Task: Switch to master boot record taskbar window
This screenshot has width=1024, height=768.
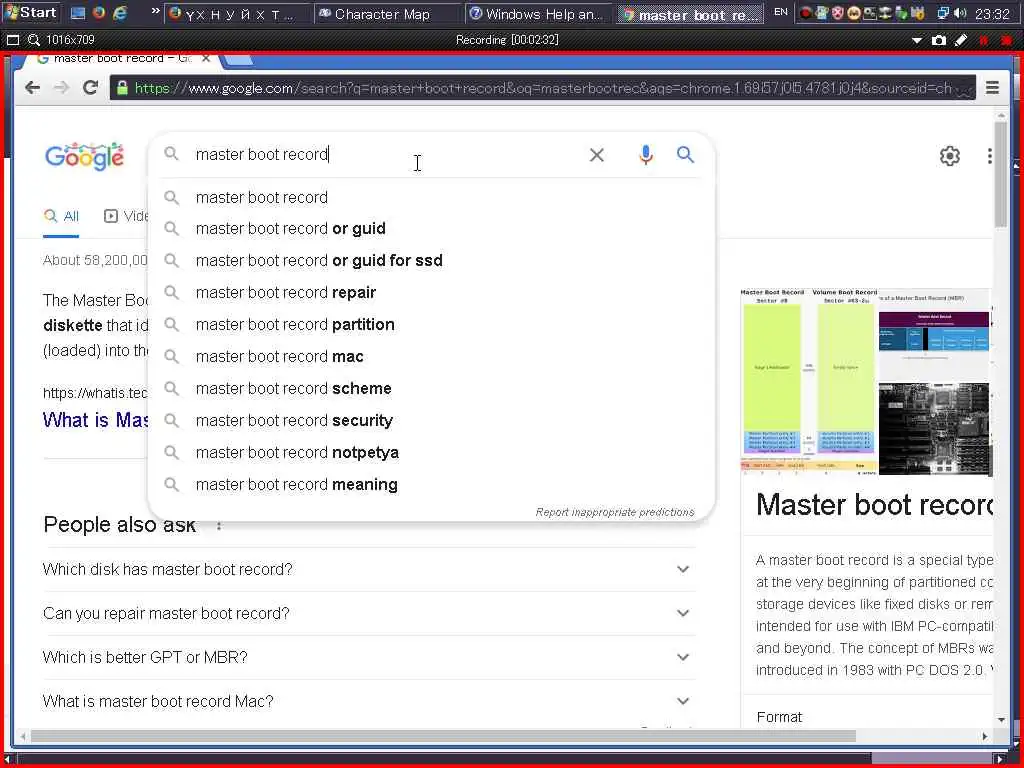Action: click(x=691, y=14)
